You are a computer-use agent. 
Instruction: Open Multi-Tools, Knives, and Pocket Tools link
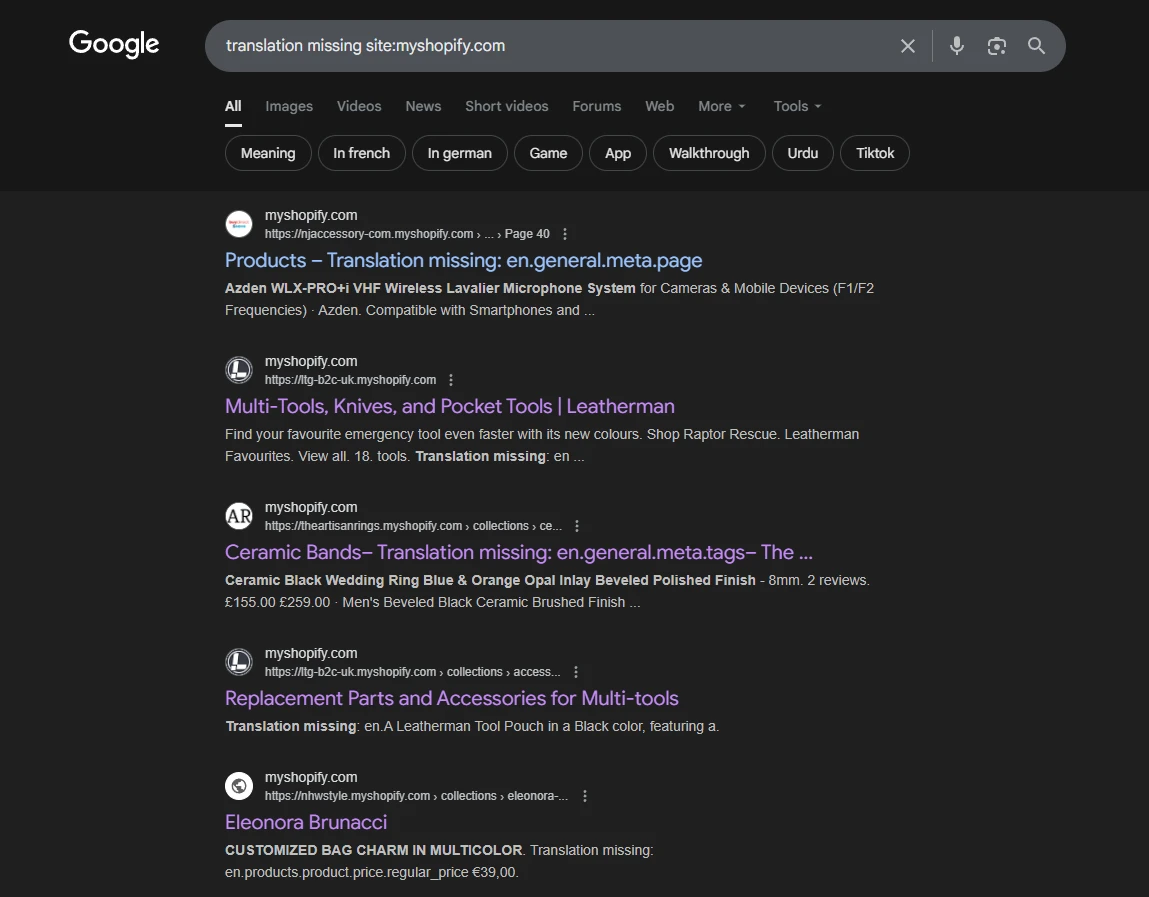click(450, 406)
